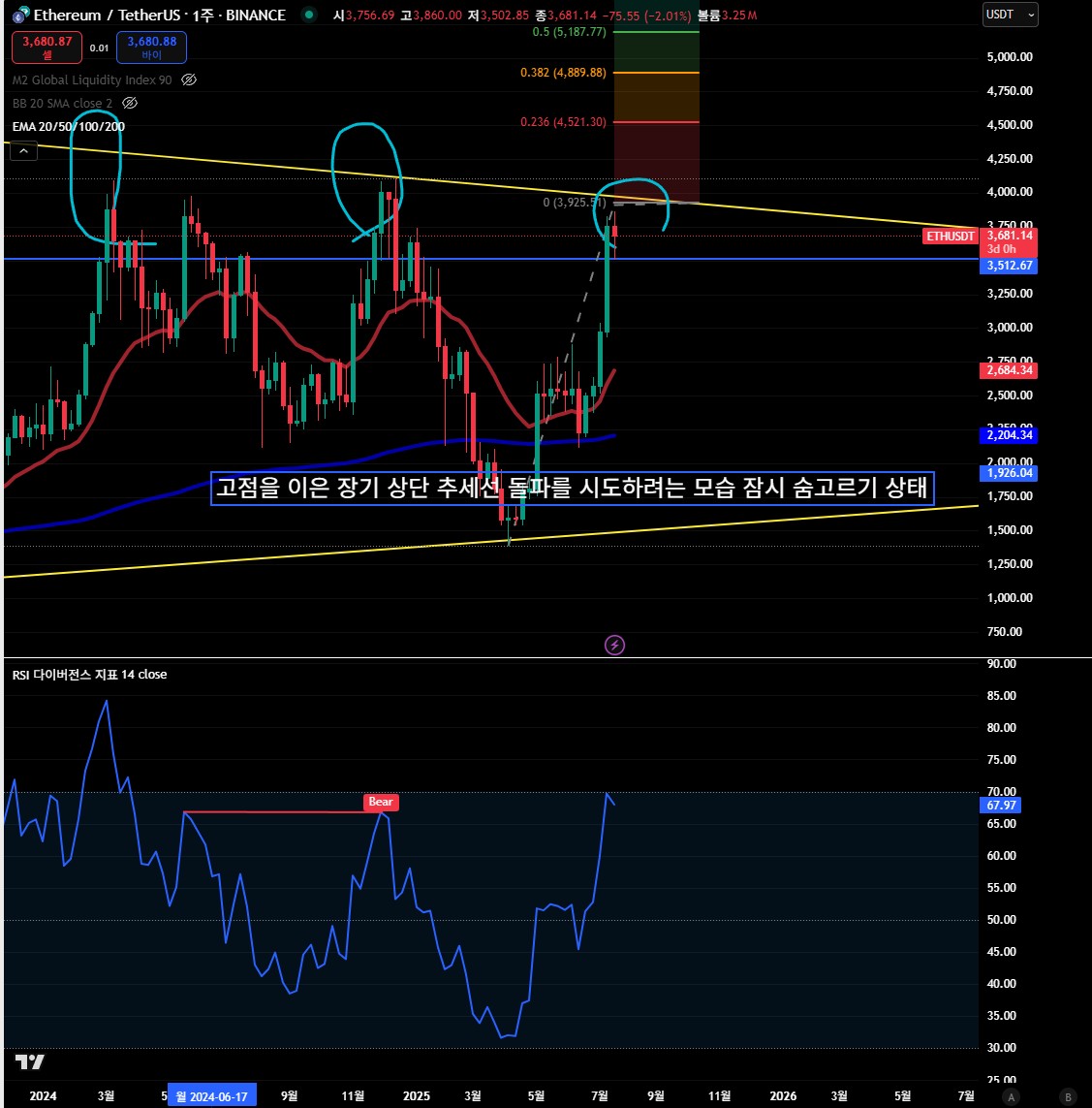
Task: Click the 0.01 spread value
Action: [x=99, y=48]
